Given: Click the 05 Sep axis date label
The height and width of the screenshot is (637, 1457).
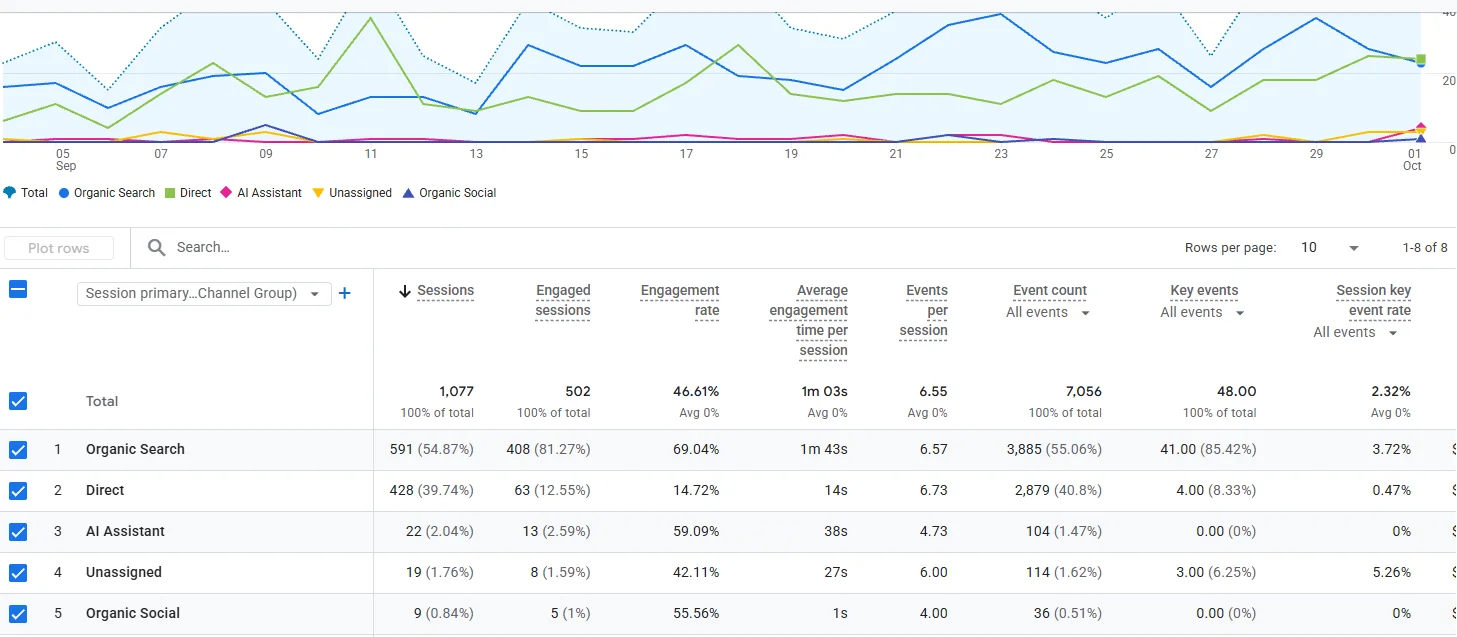Looking at the screenshot, I should point(64,160).
